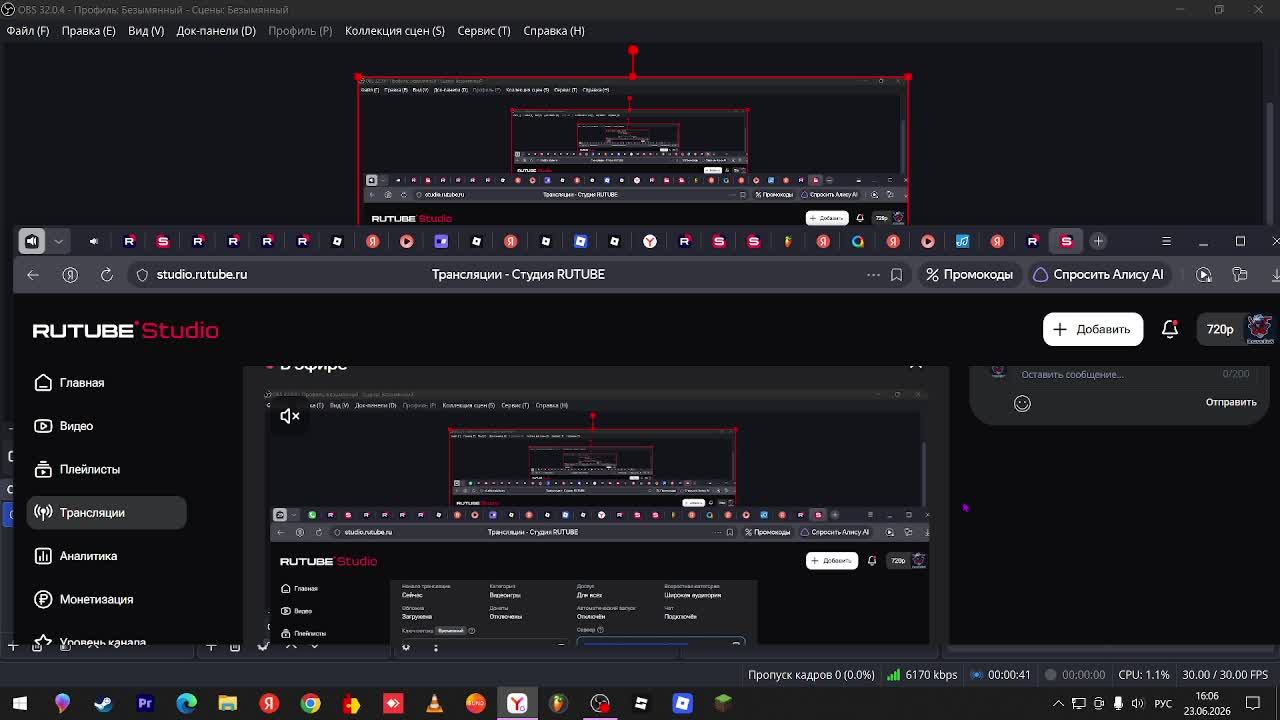Click the Промокоды button

click(x=969, y=274)
